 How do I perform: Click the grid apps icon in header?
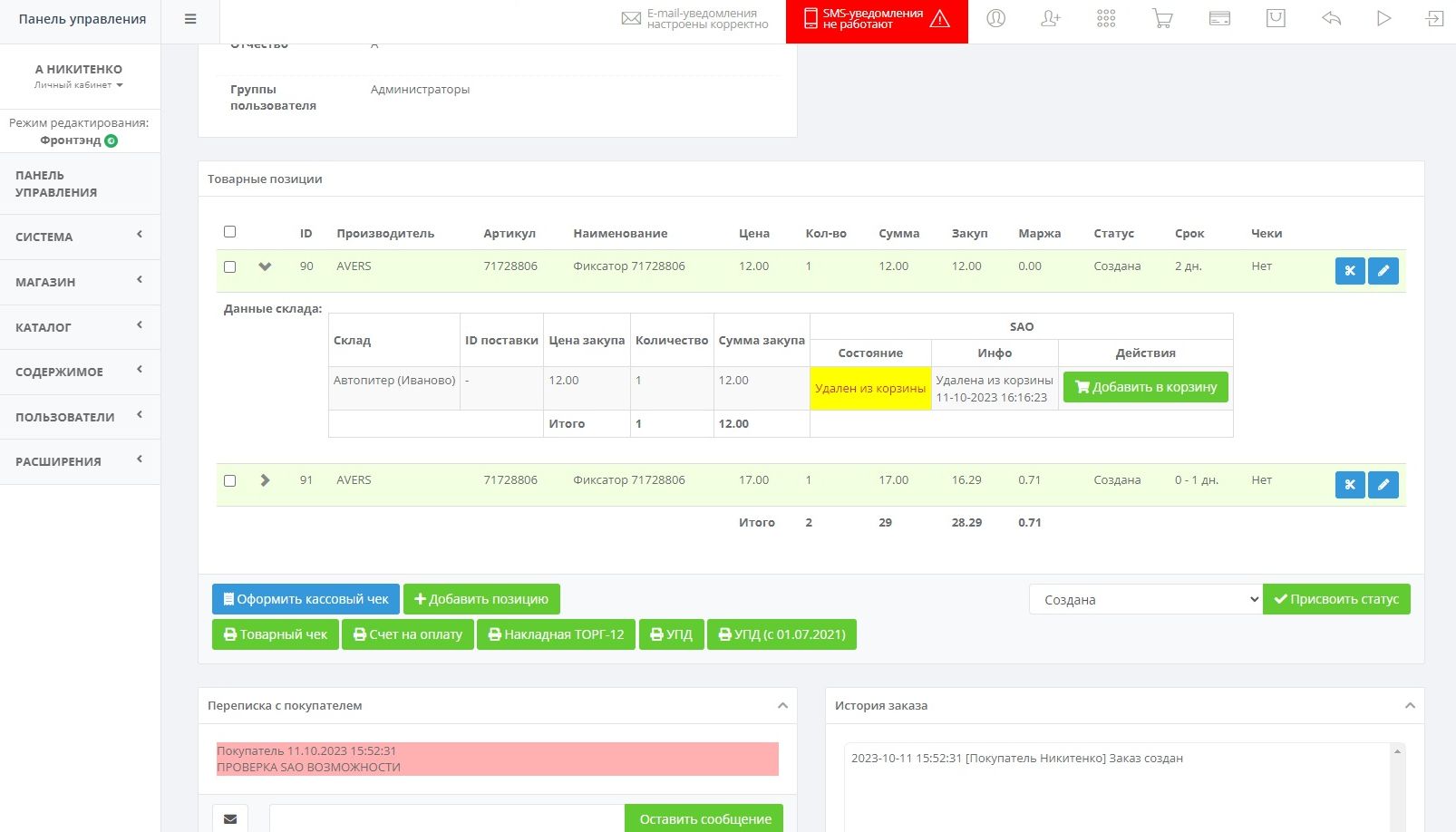click(x=1106, y=19)
